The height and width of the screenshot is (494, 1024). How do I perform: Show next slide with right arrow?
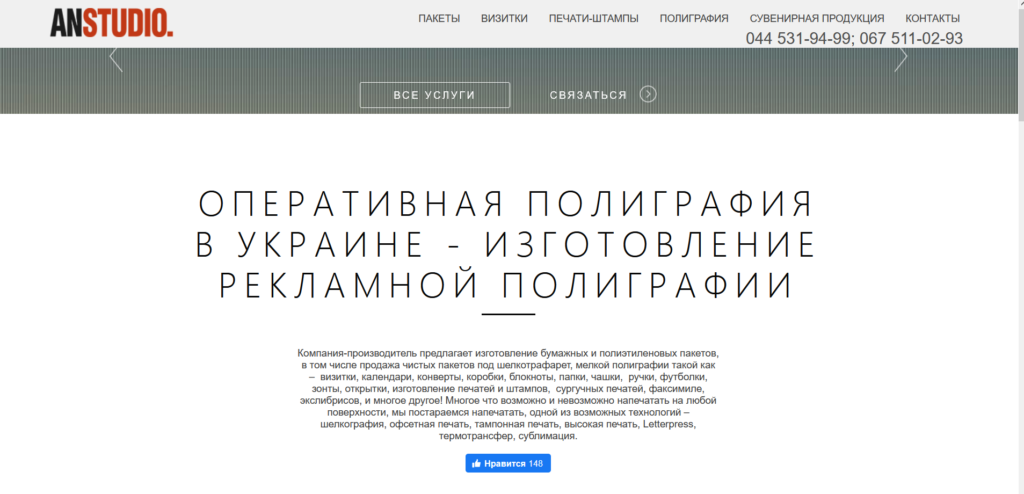(901, 59)
